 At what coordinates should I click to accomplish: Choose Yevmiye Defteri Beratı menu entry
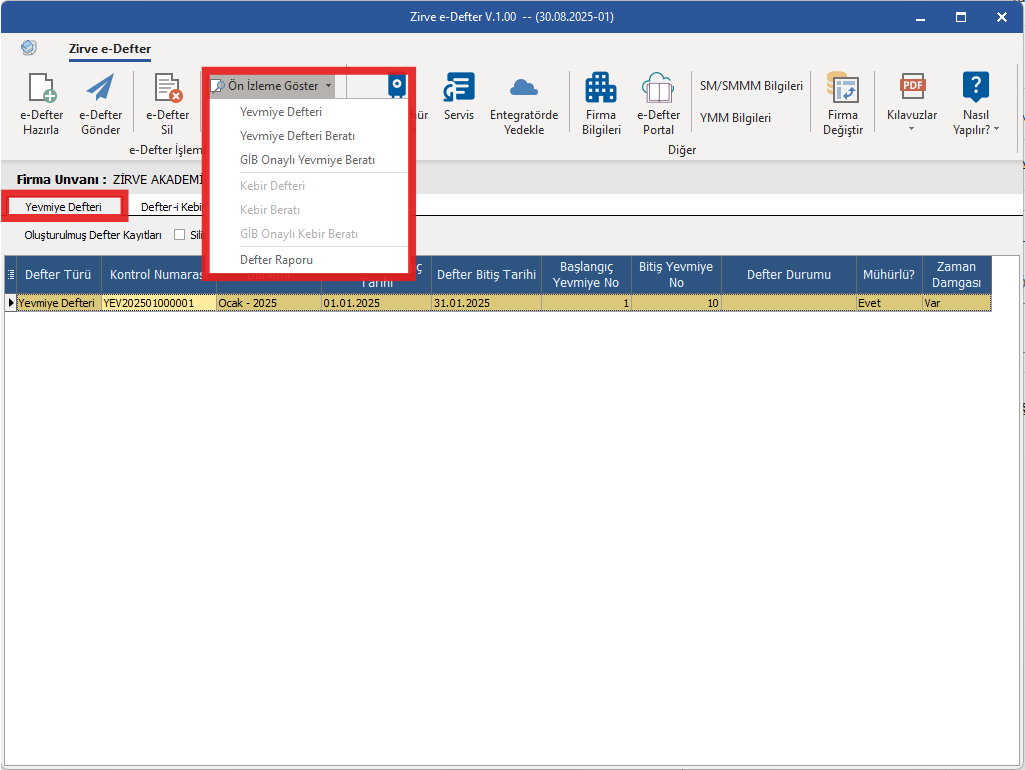tap(297, 136)
